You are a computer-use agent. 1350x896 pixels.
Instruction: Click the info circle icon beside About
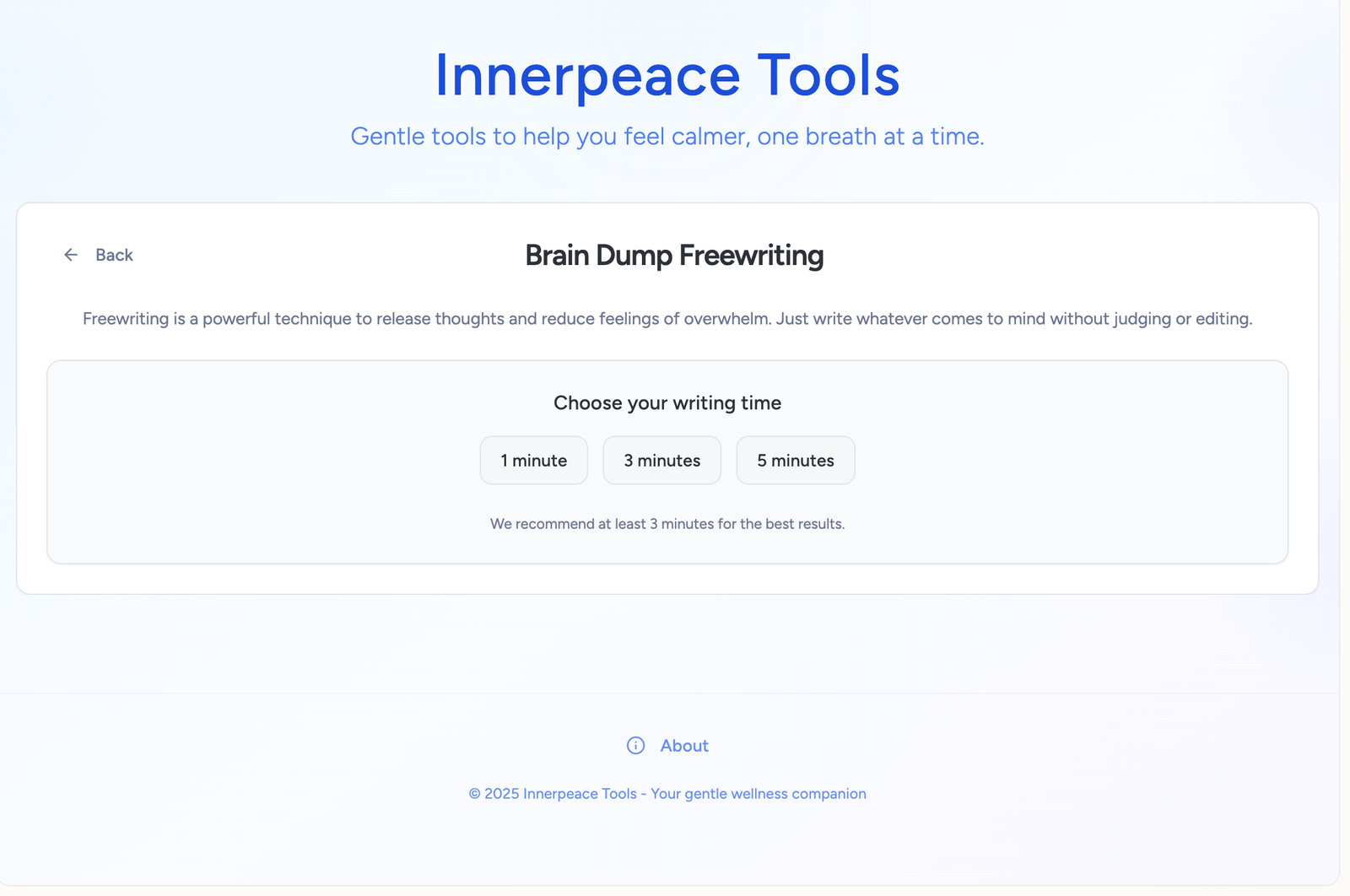click(635, 746)
